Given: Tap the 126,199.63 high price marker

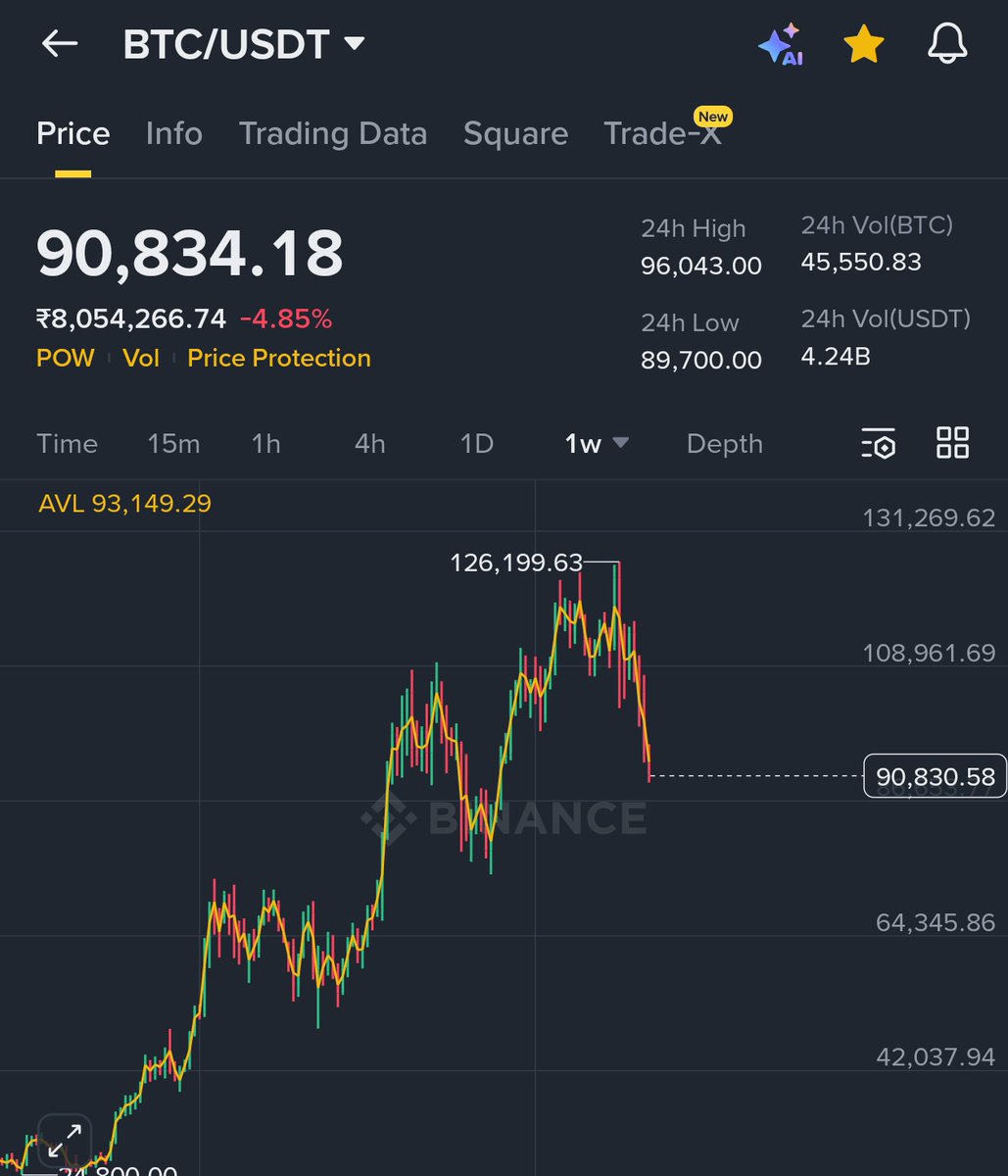Looking at the screenshot, I should click(x=516, y=563).
